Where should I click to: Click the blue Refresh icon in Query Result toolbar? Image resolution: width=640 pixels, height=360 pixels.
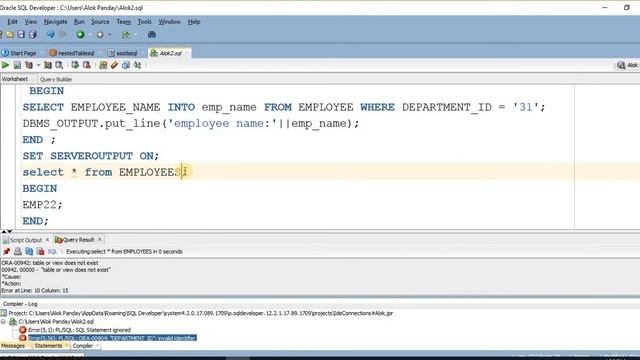tap(29, 251)
